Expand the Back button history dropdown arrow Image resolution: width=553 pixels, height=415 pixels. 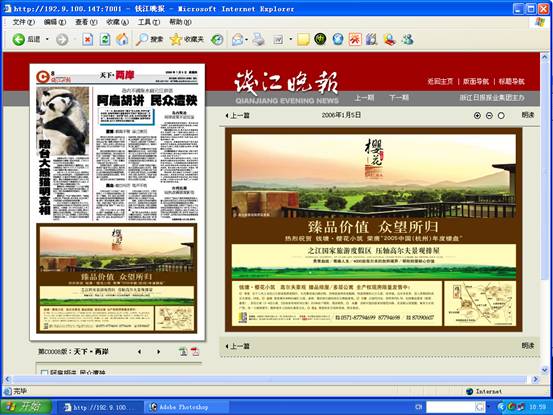[47, 39]
